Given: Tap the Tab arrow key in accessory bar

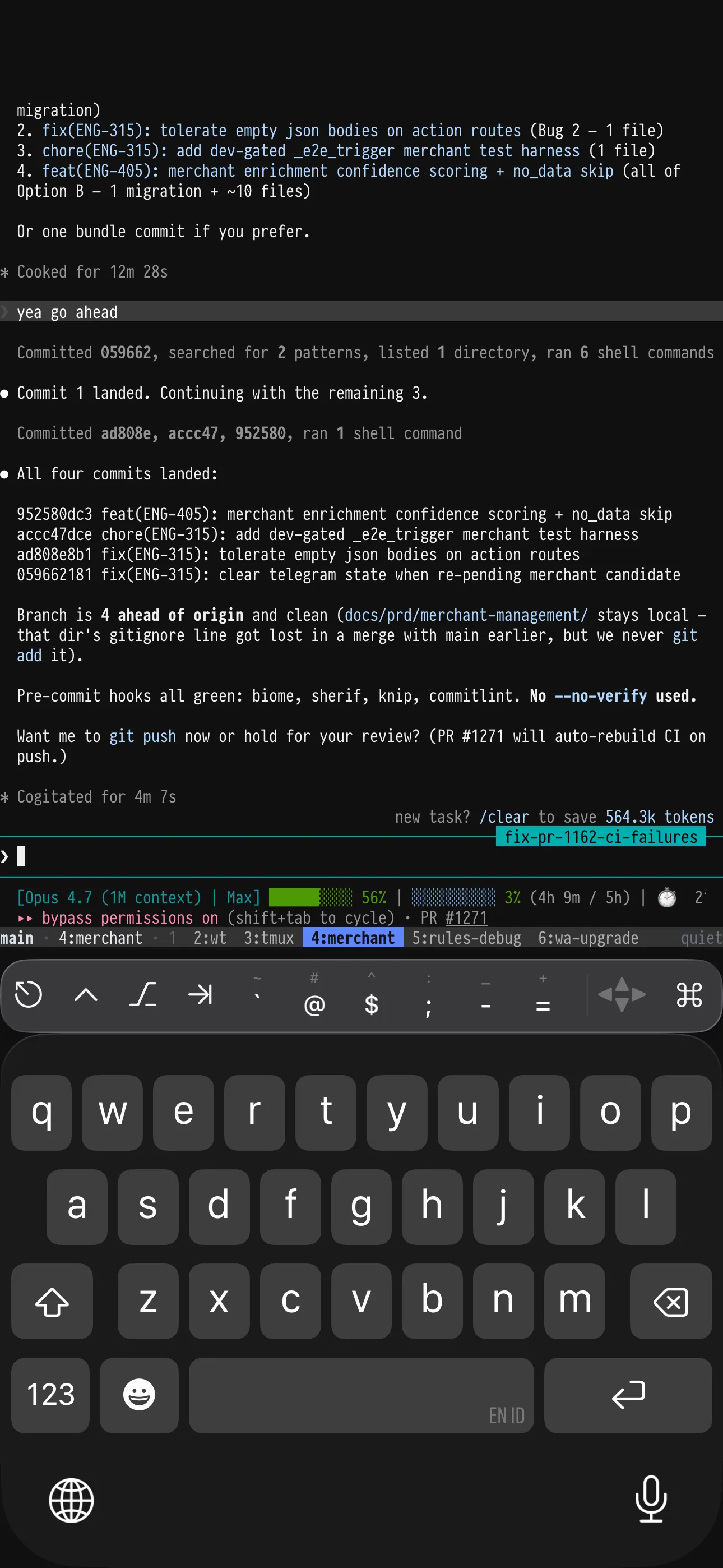Looking at the screenshot, I should tap(200, 995).
